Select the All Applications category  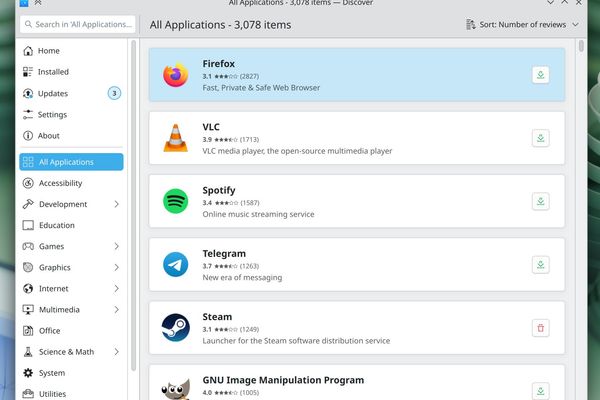click(71, 162)
